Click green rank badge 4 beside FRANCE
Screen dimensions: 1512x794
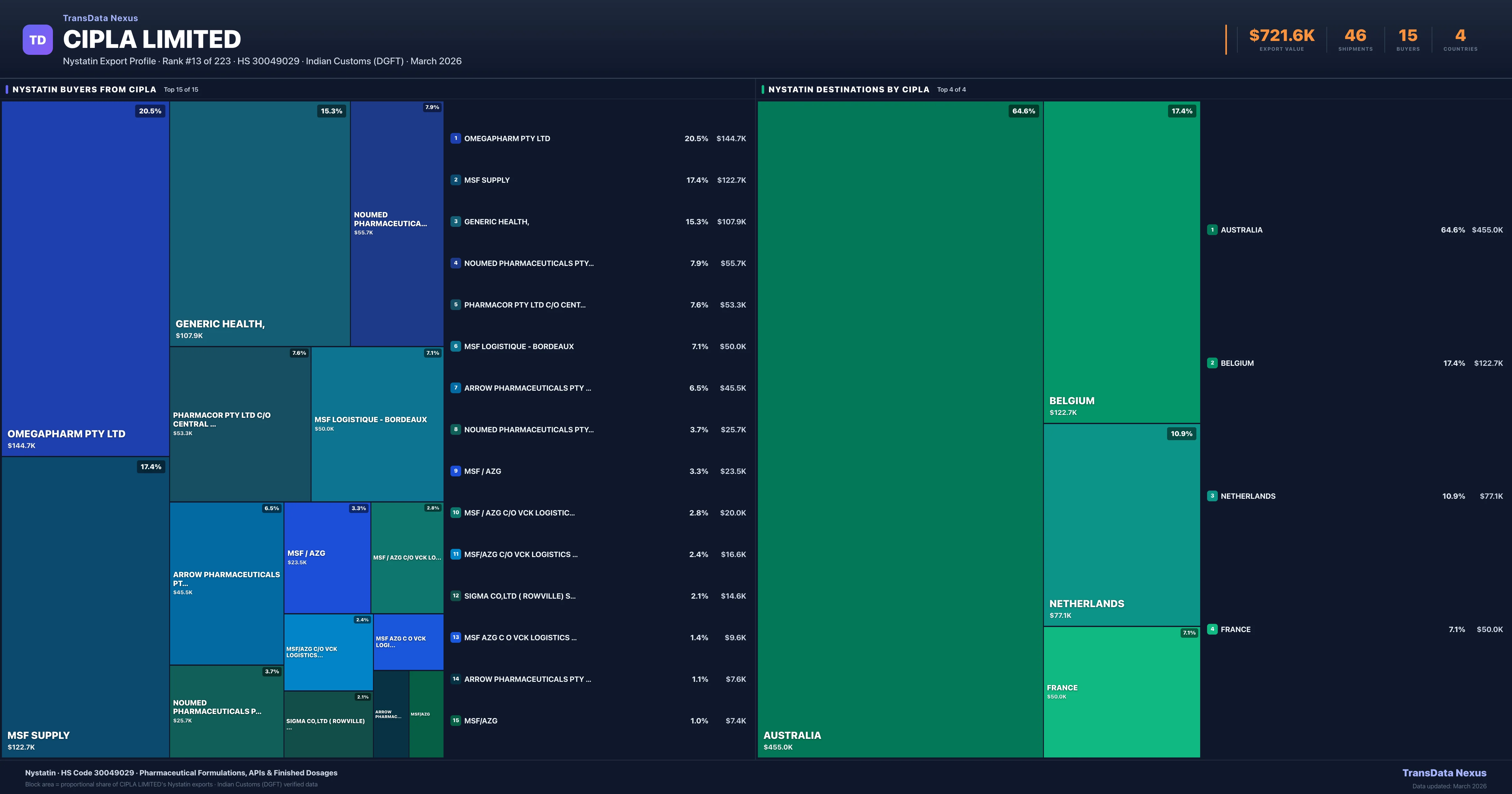[1212, 629]
